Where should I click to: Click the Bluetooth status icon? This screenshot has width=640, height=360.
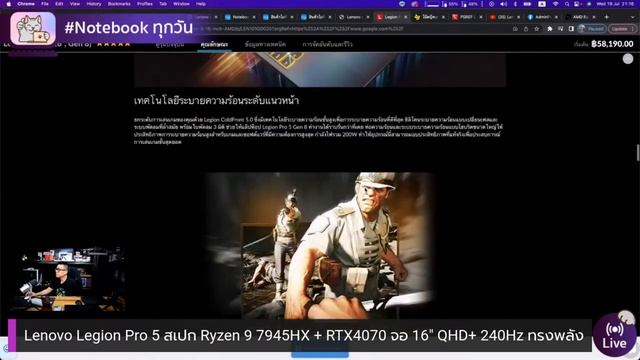(515, 4)
